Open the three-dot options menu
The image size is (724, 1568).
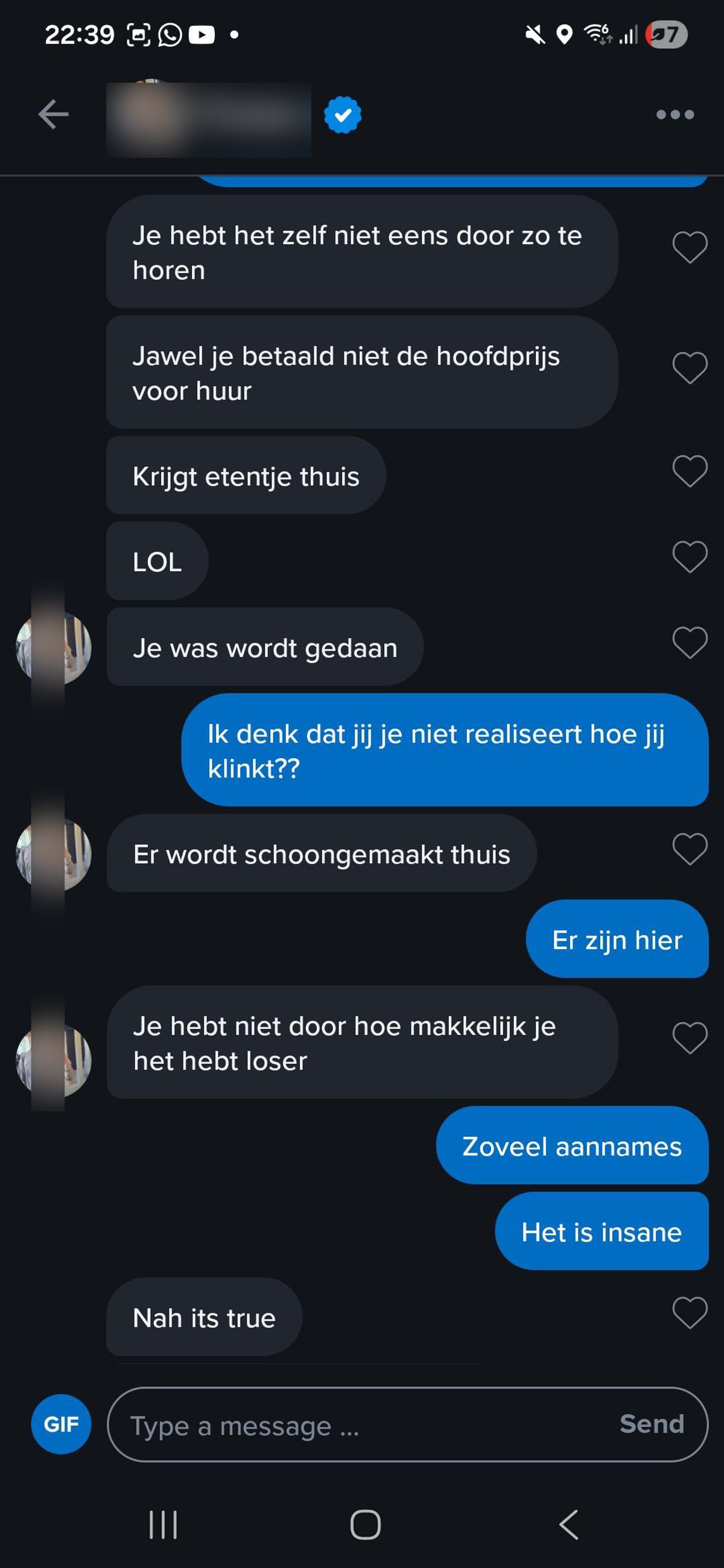[675, 115]
